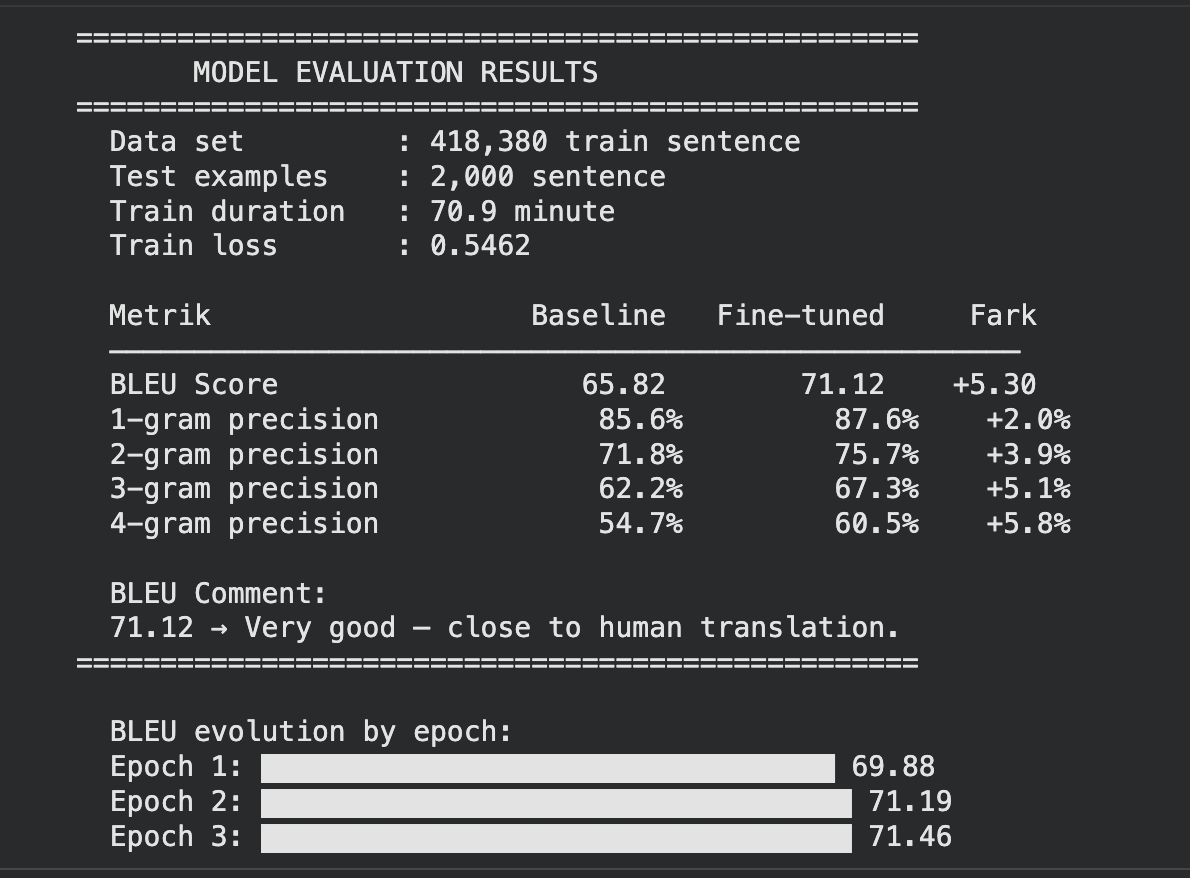The height and width of the screenshot is (878, 1190).
Task: Click the MODEL EVALUATION RESULTS heading
Action: (x=395, y=73)
